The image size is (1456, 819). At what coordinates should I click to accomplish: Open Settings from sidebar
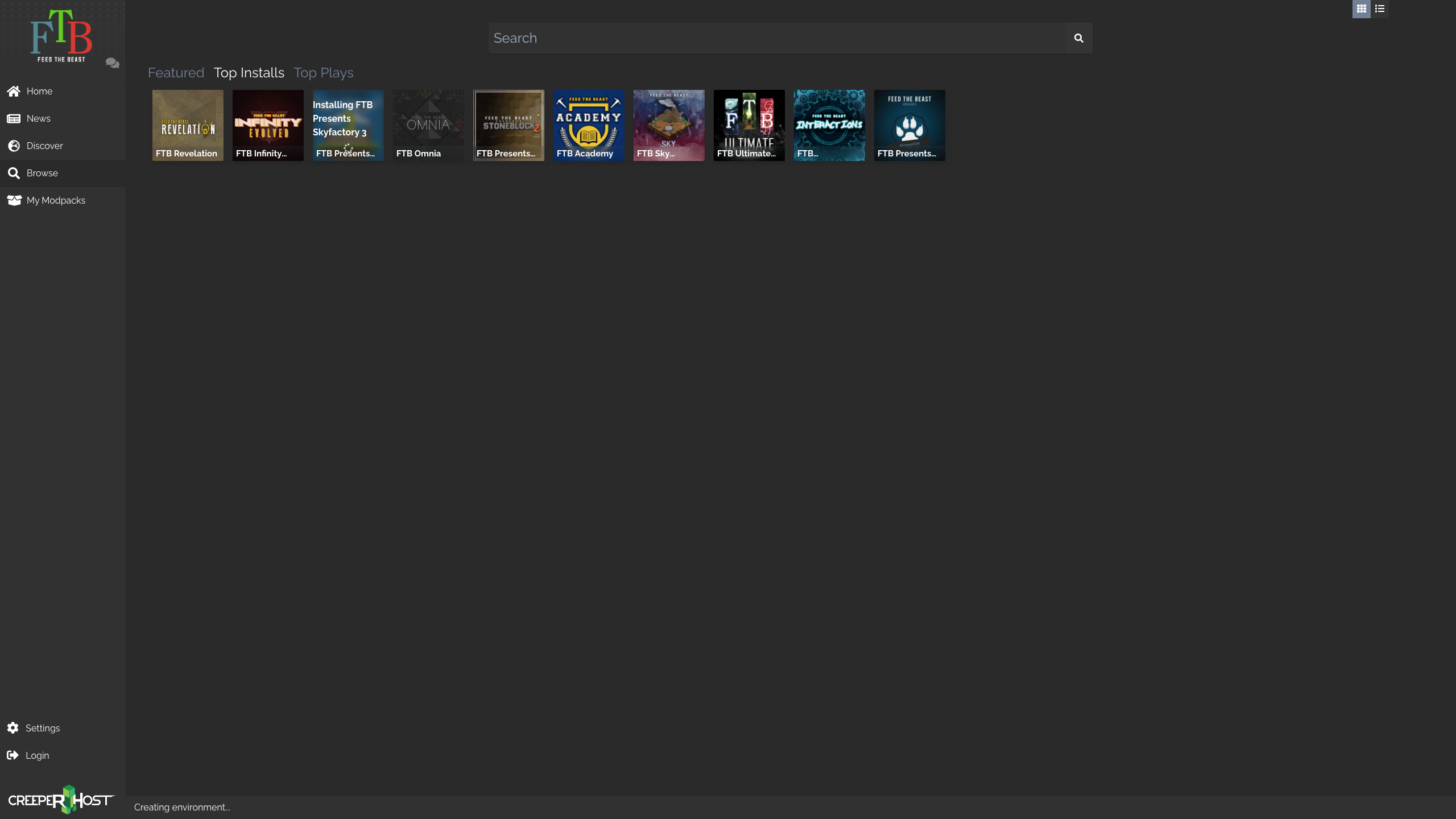coord(42,728)
